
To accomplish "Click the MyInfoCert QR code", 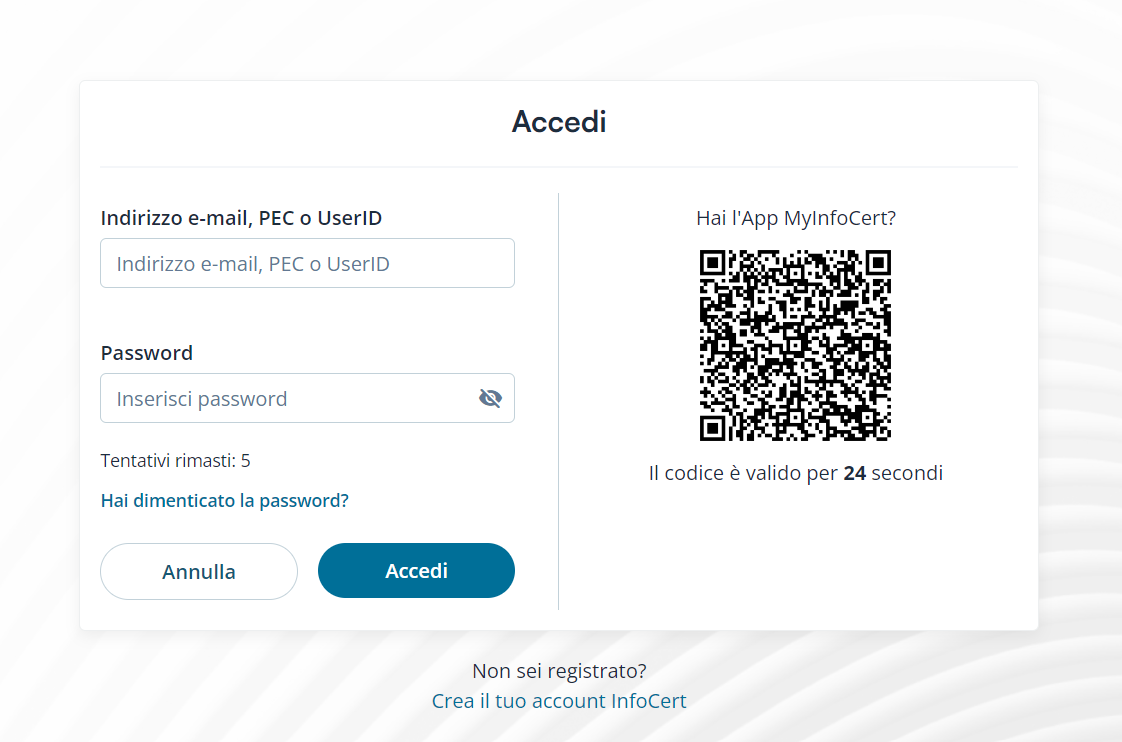I will 795,345.
